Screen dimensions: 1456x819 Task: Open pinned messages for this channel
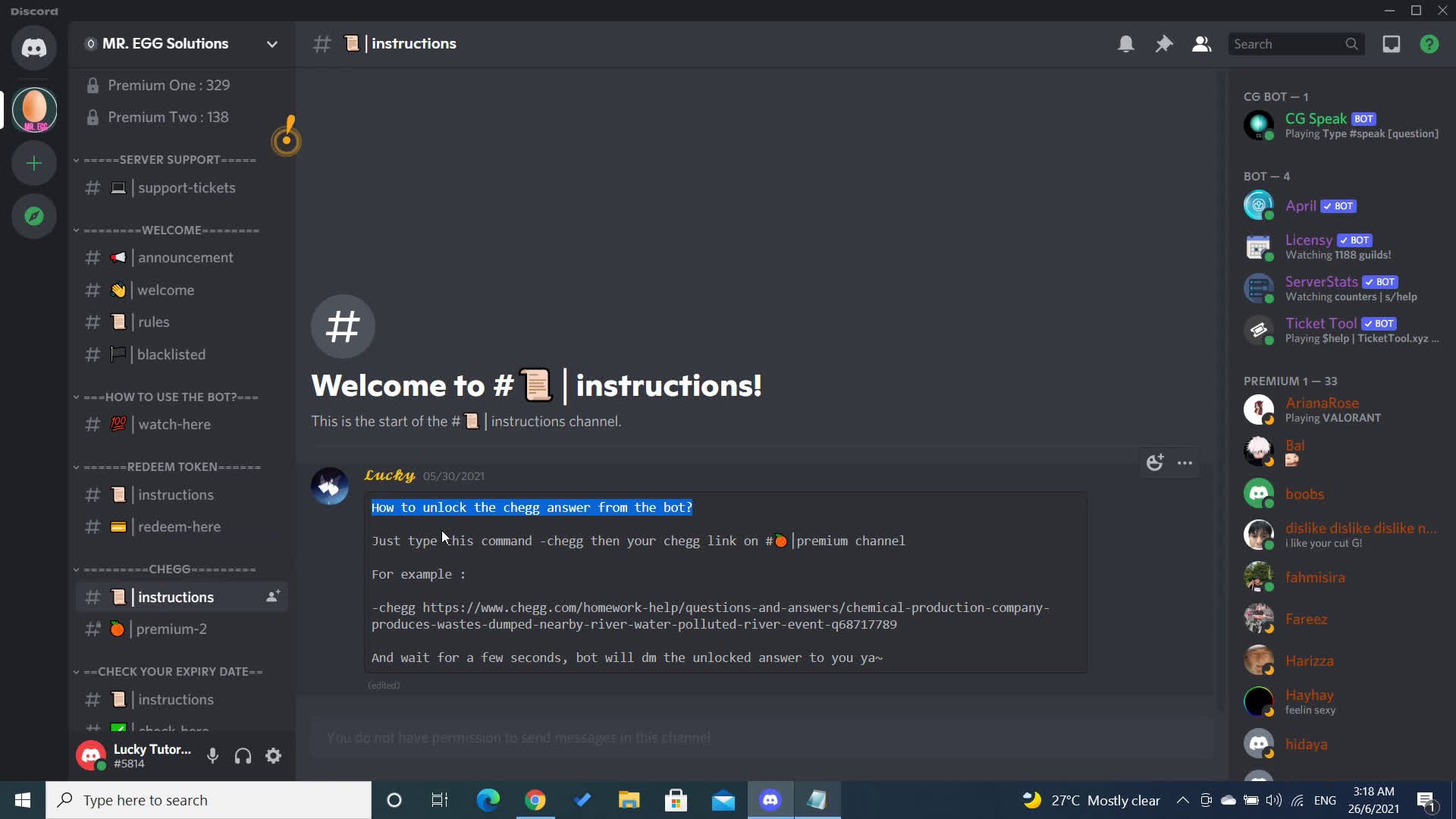pos(1163,43)
